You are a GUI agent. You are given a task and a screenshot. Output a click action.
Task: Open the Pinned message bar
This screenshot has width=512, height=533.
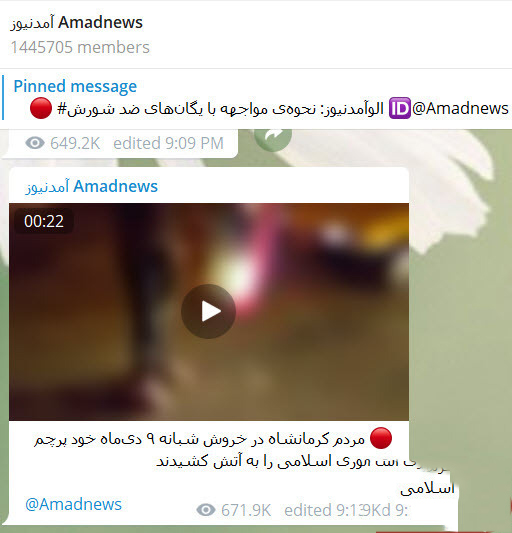pyautogui.click(x=256, y=98)
